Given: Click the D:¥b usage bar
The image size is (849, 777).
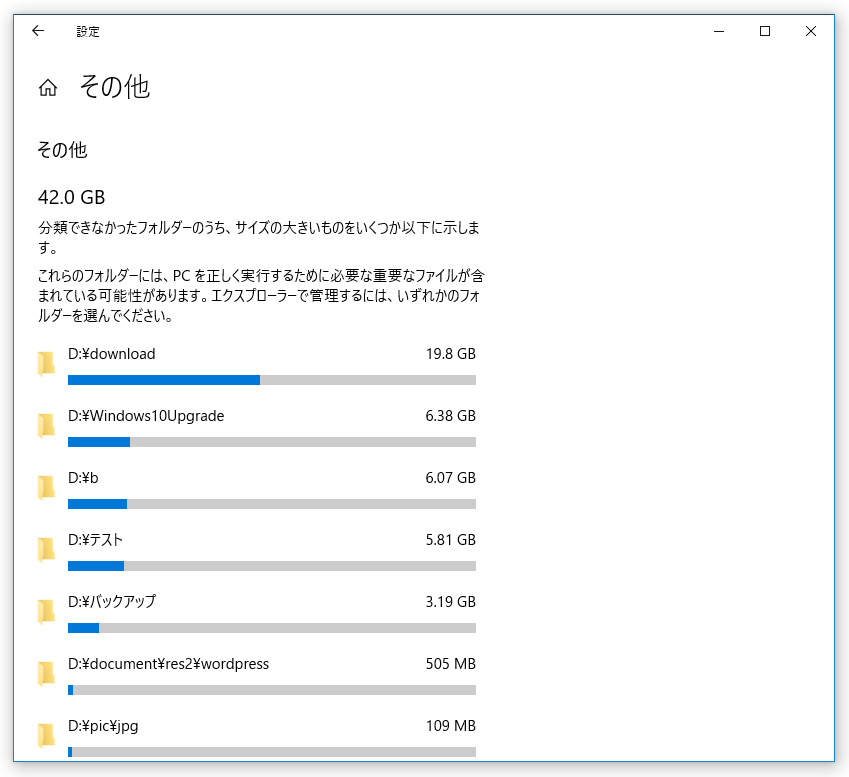Looking at the screenshot, I should coord(272,504).
